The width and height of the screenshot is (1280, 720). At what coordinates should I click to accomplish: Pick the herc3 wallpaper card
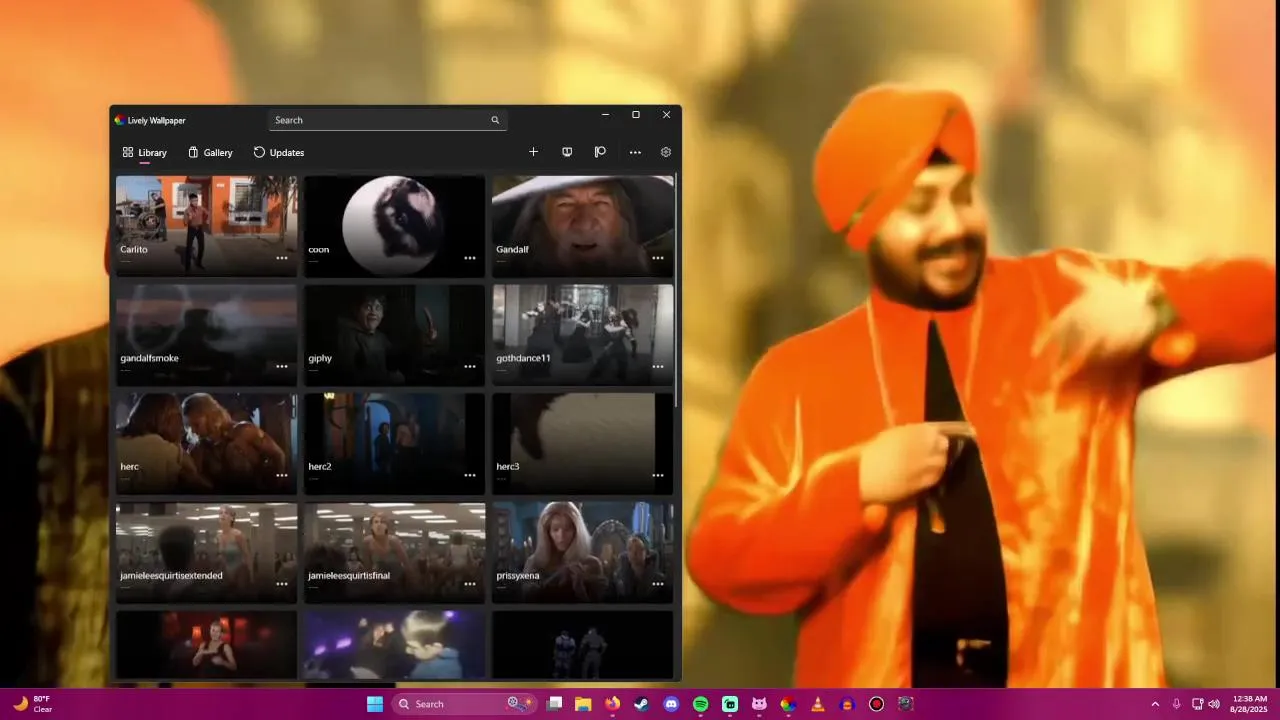pyautogui.click(x=582, y=442)
